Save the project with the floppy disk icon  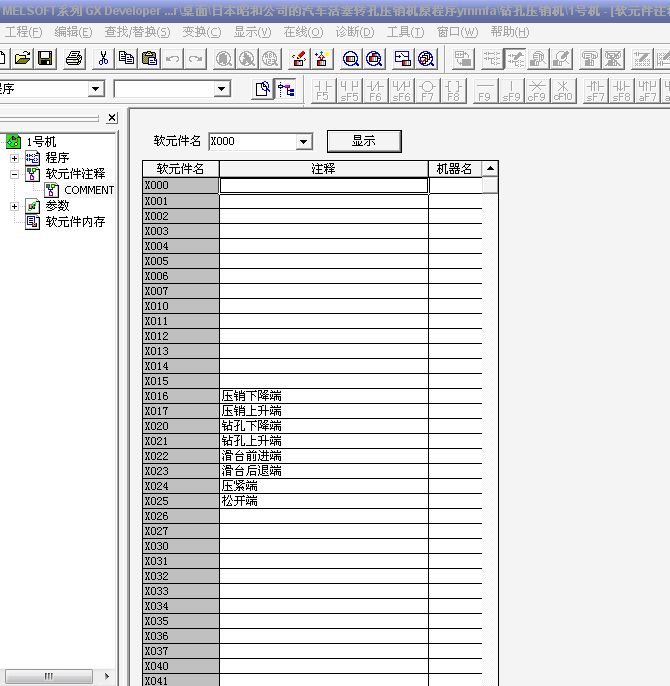(45, 59)
